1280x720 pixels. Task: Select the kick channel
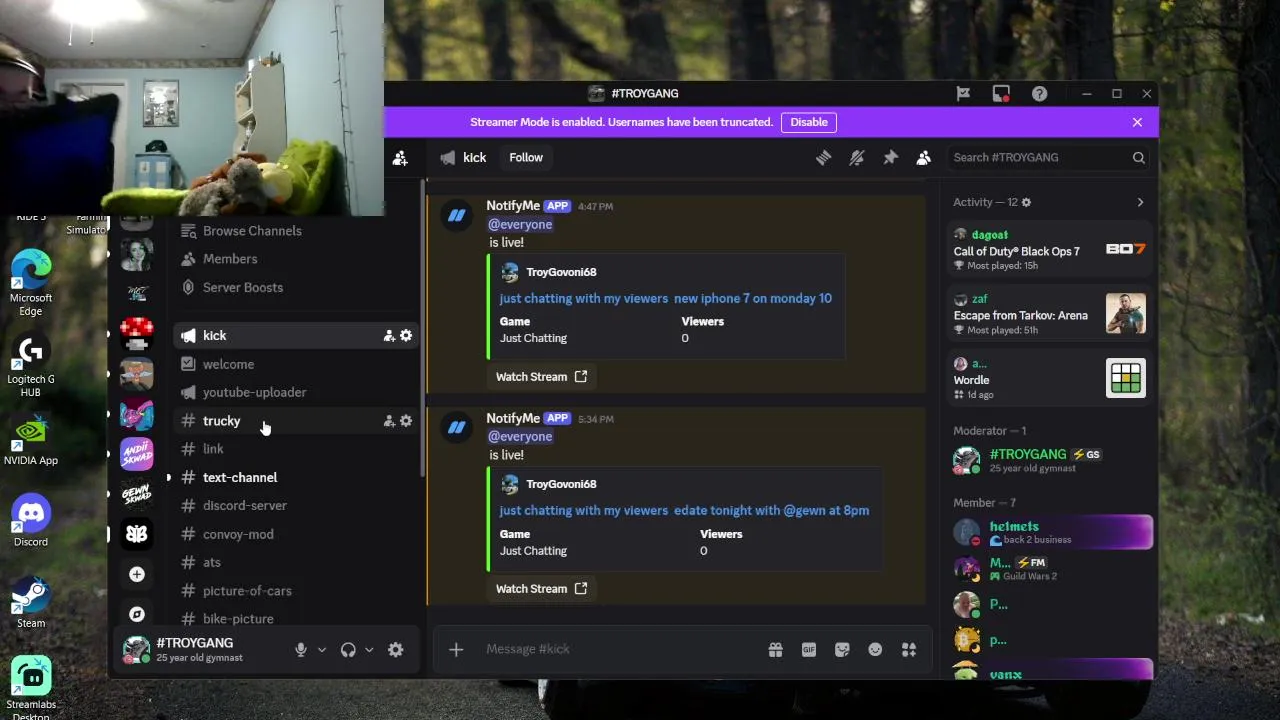click(x=294, y=336)
